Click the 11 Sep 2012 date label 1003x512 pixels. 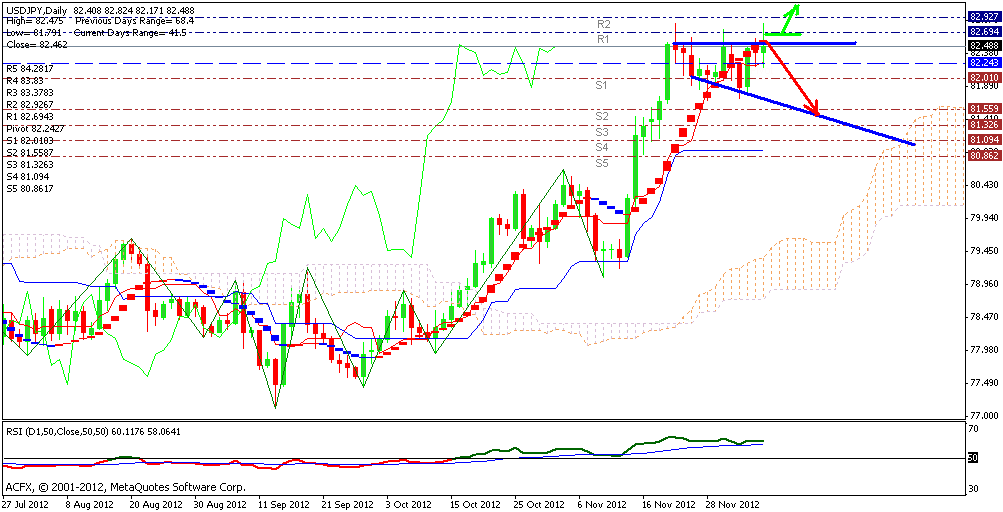pyautogui.click(x=283, y=505)
